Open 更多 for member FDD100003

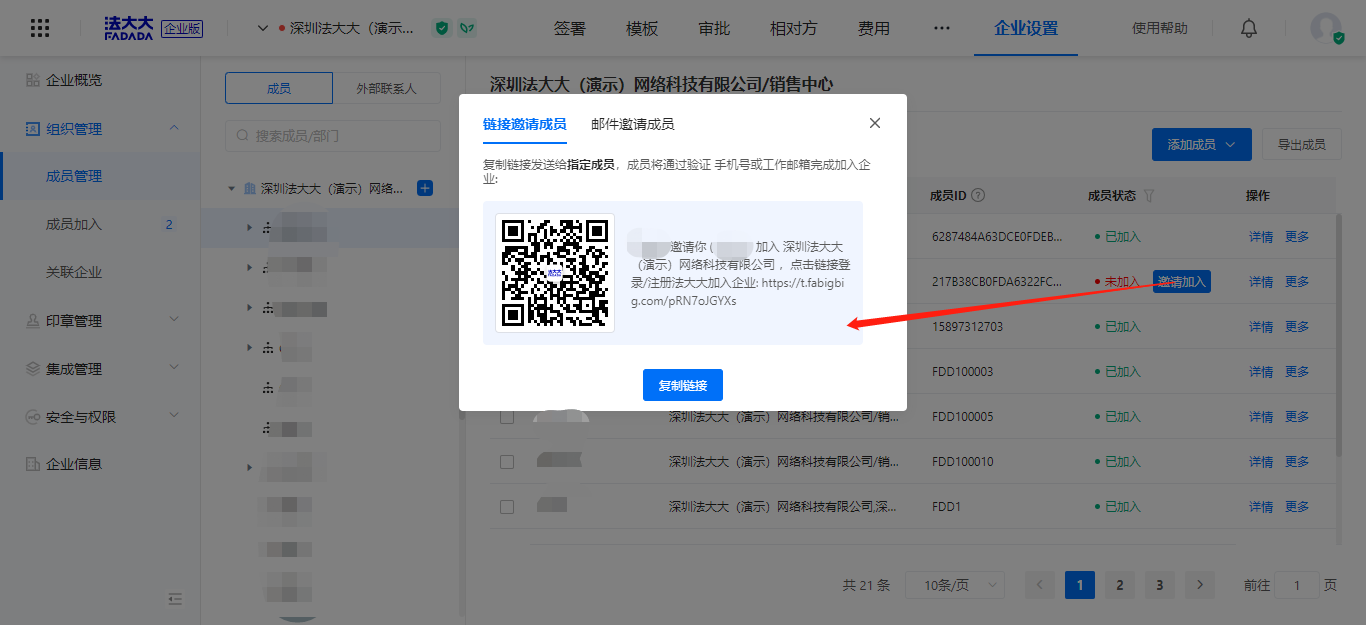coord(1297,372)
